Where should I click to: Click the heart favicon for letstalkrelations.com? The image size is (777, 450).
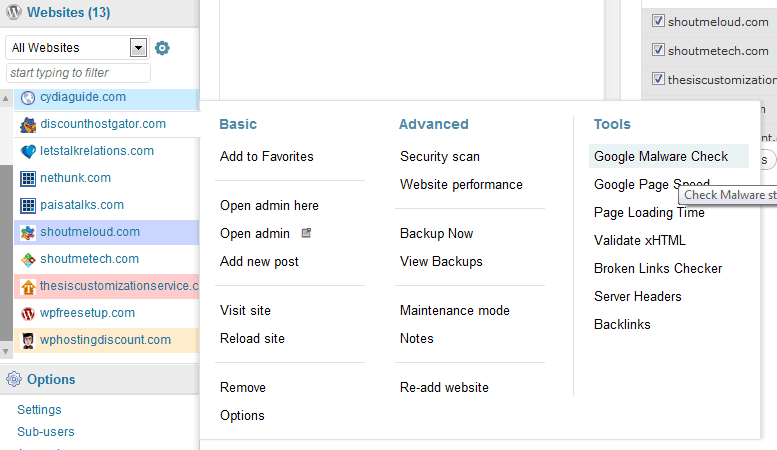[28, 152]
